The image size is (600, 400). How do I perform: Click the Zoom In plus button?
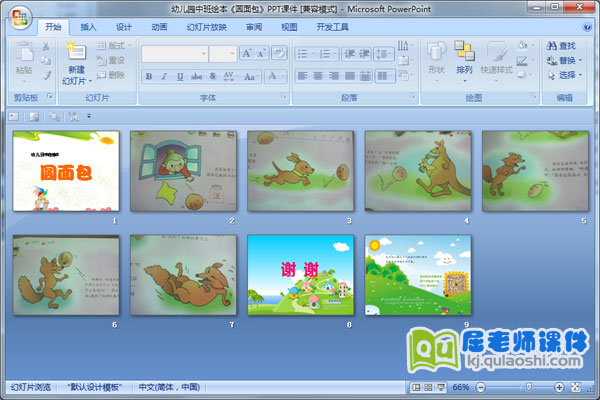pyautogui.click(x=559, y=387)
